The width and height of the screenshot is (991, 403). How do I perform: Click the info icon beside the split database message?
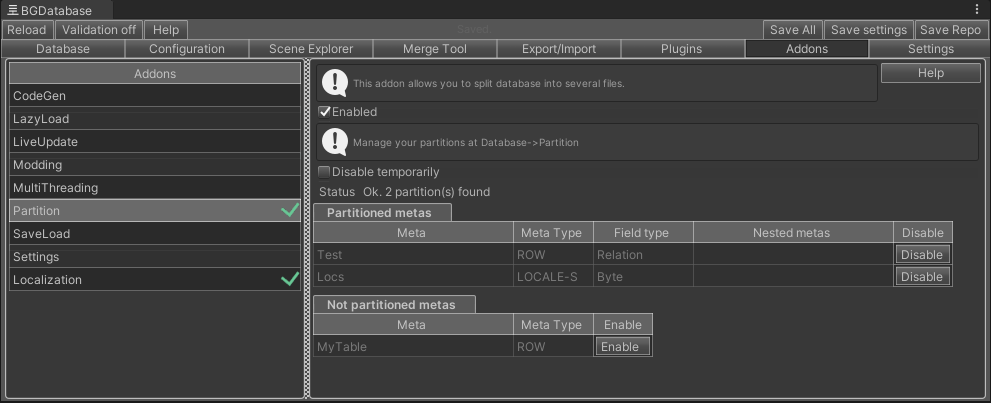pyautogui.click(x=335, y=83)
